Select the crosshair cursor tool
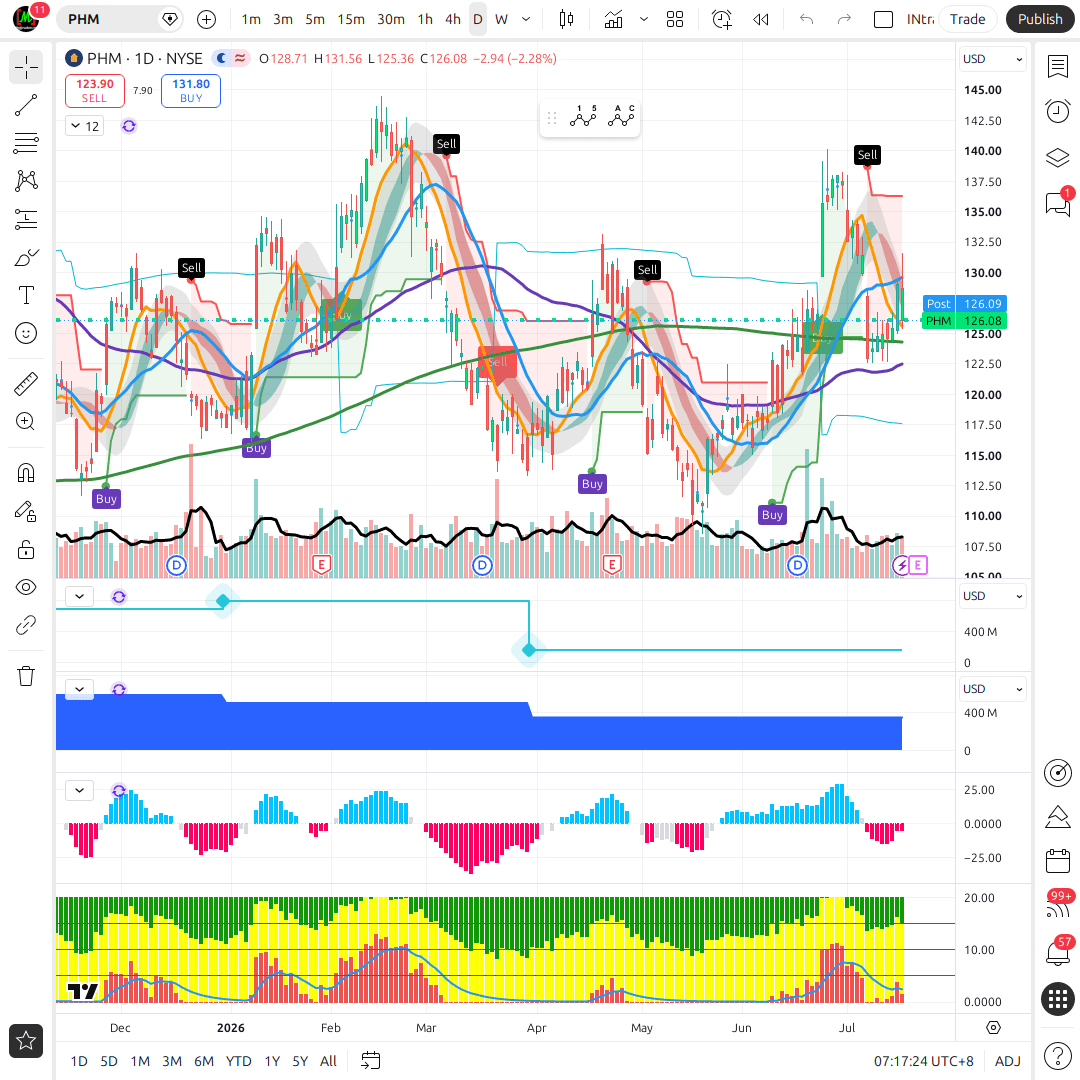1080x1080 pixels. point(26,68)
